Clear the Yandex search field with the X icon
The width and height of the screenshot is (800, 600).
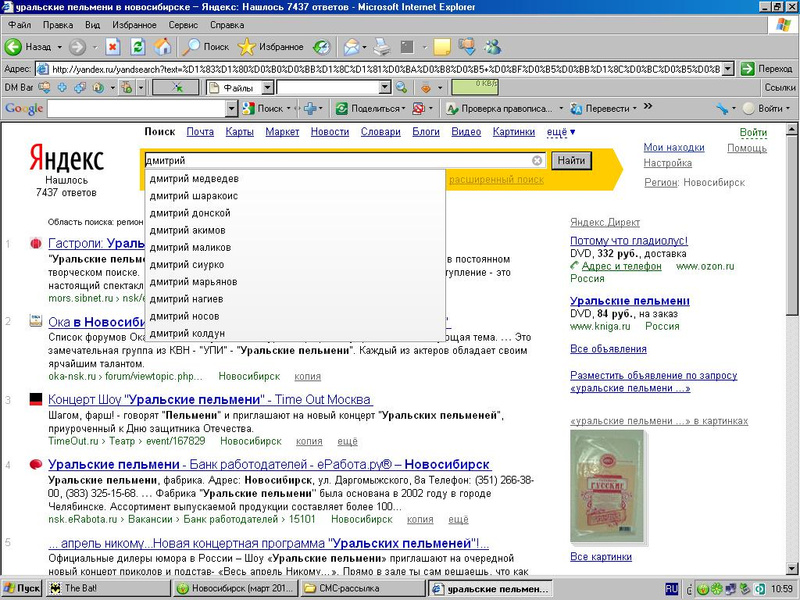point(537,160)
